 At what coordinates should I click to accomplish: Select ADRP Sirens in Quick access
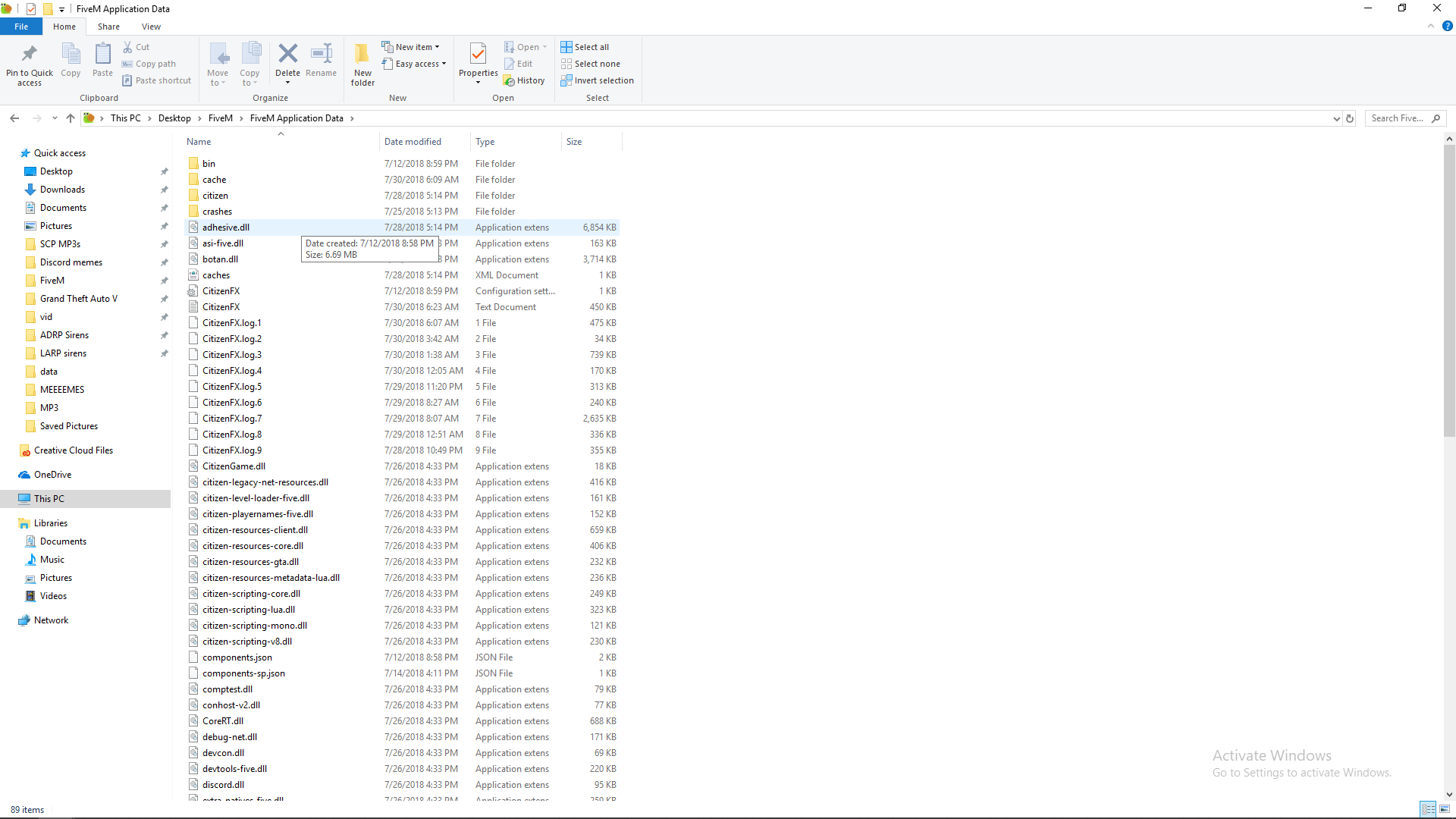[64, 335]
